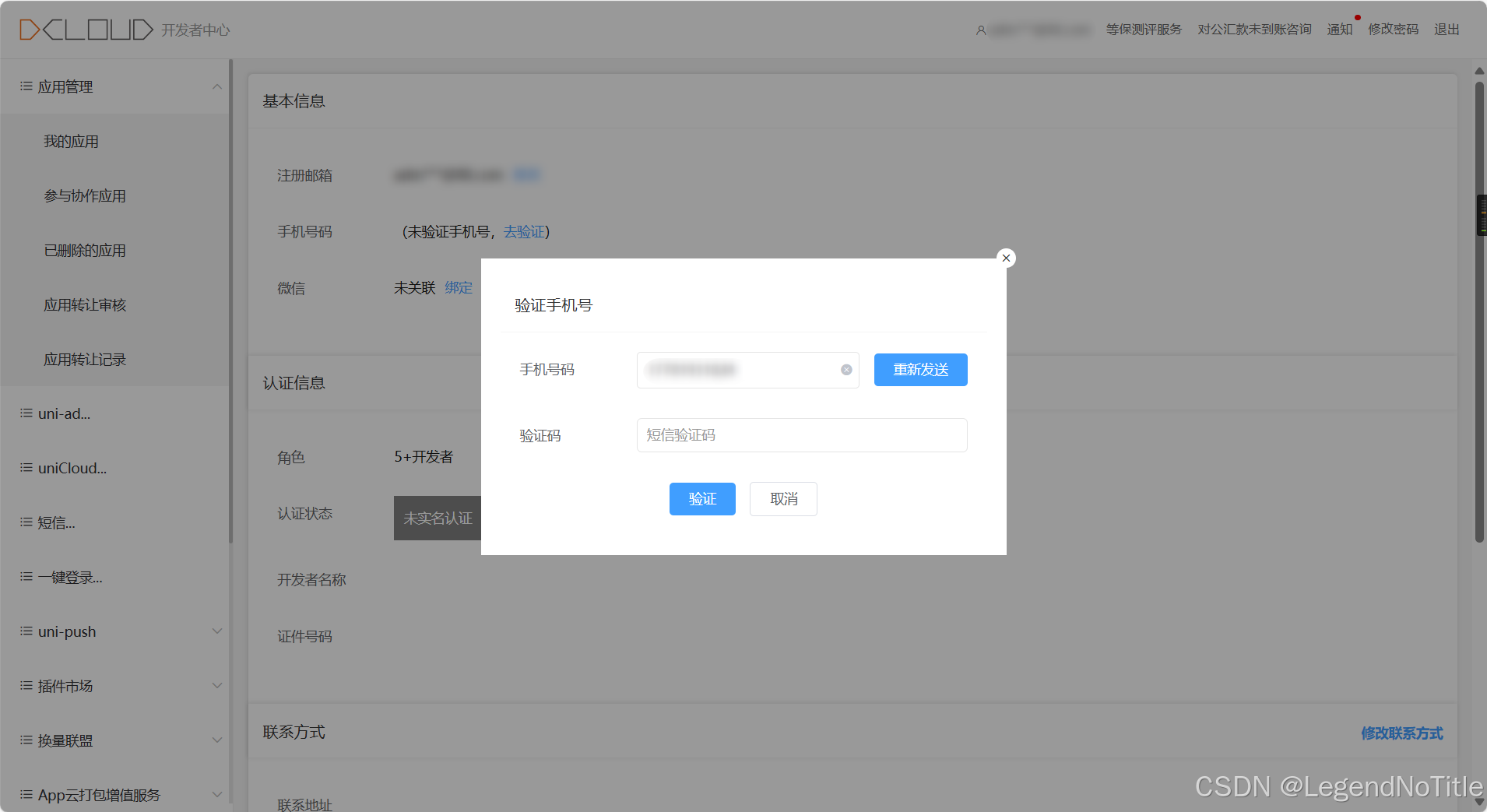The image size is (1487, 812).
Task: Collapse the 应用管理 section
Action: (217, 86)
